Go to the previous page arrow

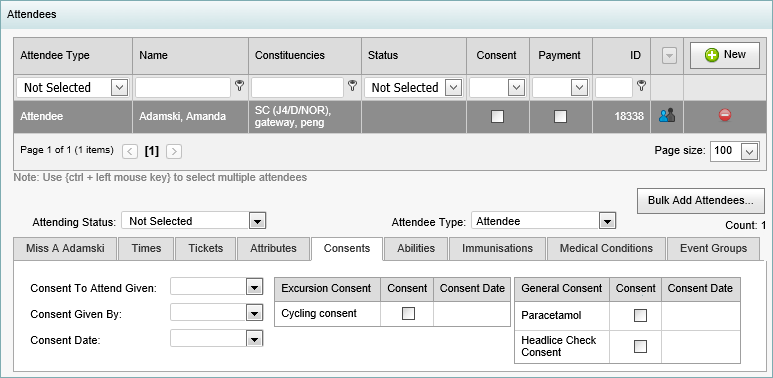click(x=130, y=151)
